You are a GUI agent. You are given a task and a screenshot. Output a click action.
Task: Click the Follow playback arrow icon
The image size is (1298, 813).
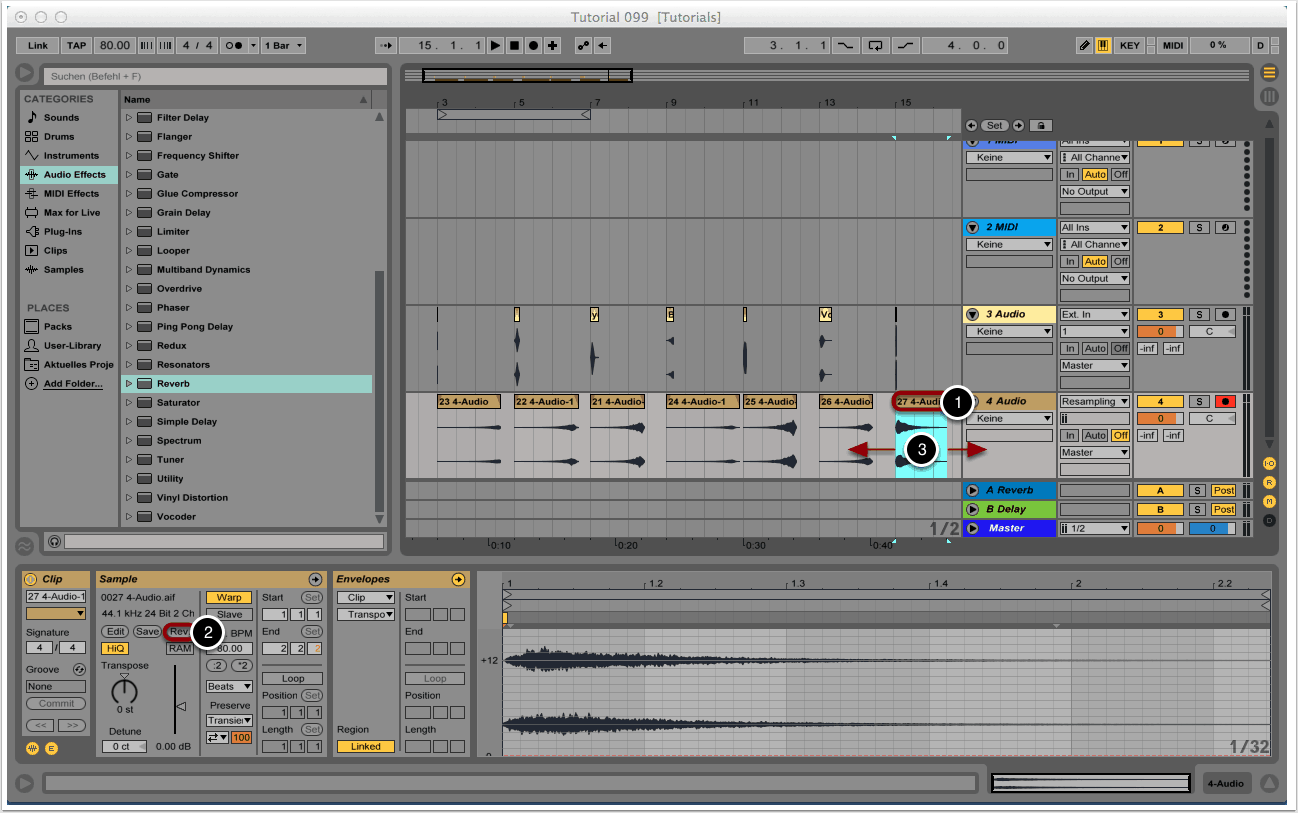pyautogui.click(x=387, y=46)
